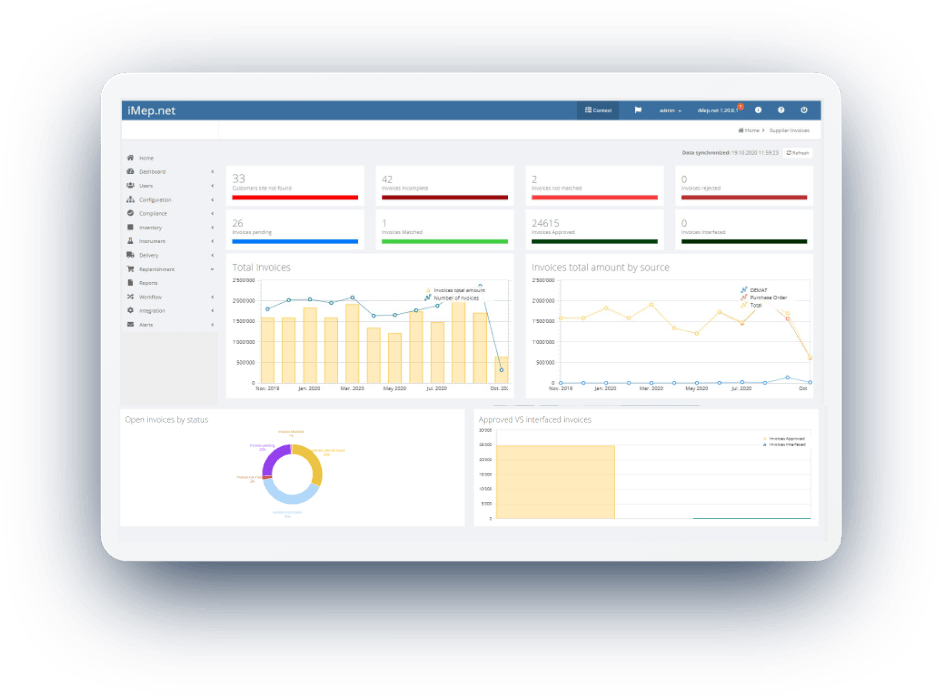Click the blue bar under Invoices pending
The height and width of the screenshot is (696, 939).
295,241
